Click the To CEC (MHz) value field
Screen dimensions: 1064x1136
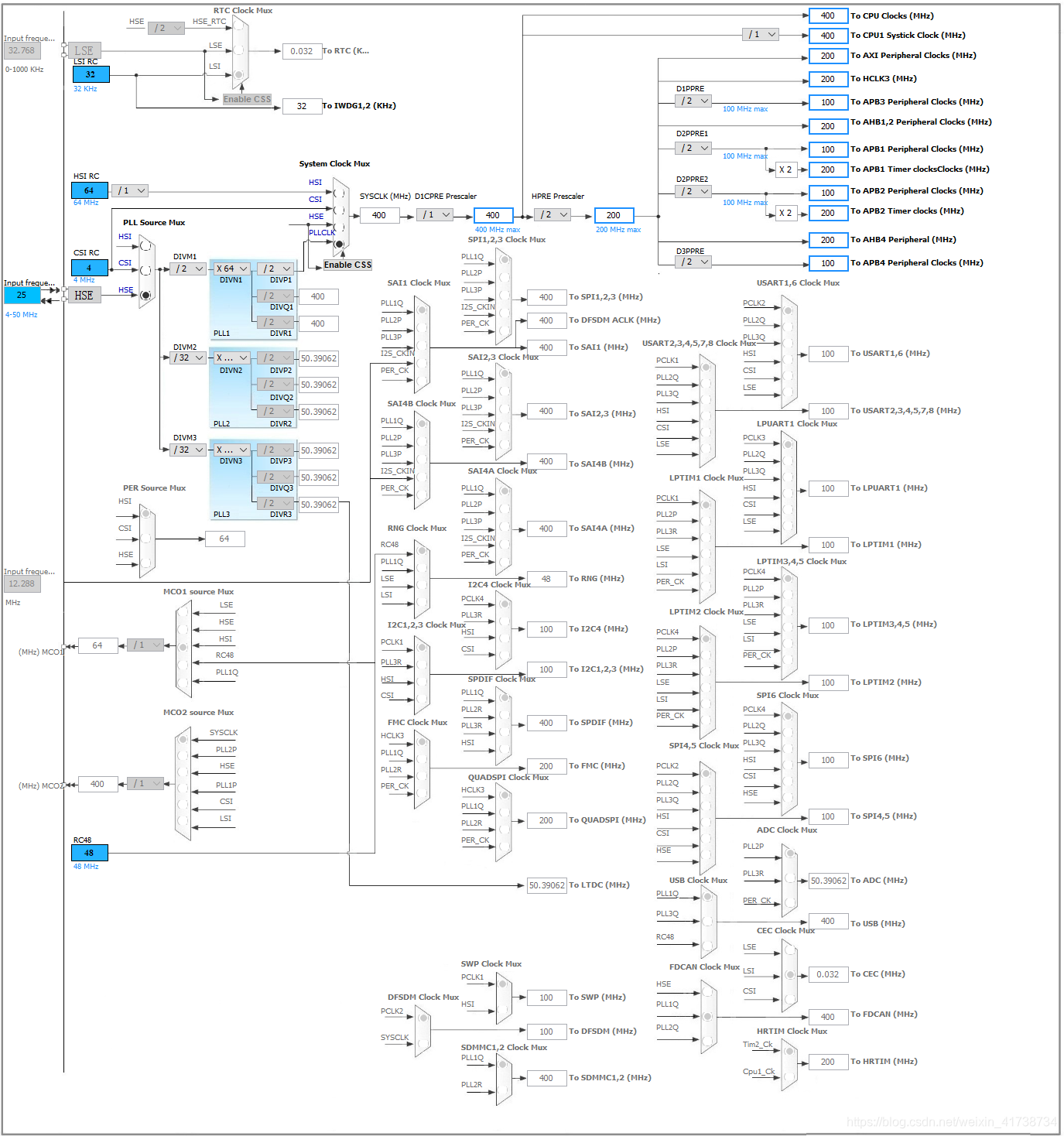828,974
